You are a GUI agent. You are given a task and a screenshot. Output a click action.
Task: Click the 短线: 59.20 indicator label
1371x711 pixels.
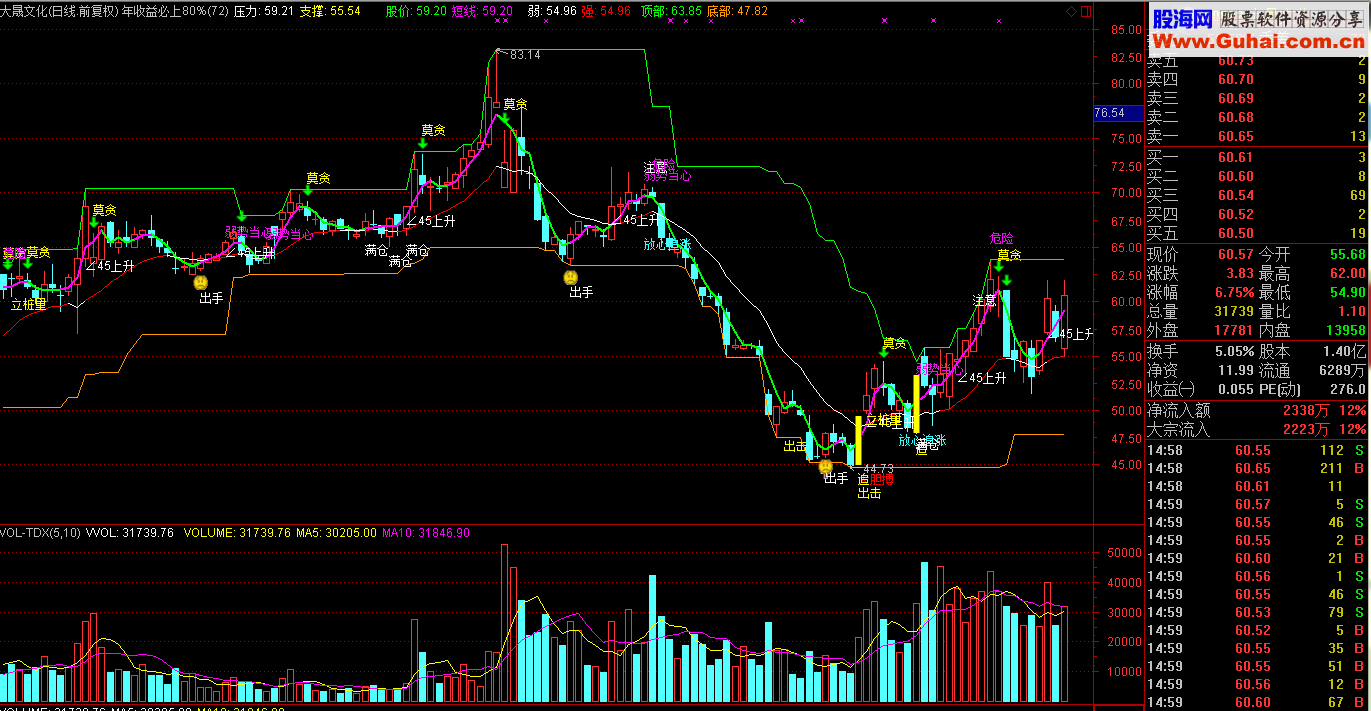pyautogui.click(x=482, y=11)
